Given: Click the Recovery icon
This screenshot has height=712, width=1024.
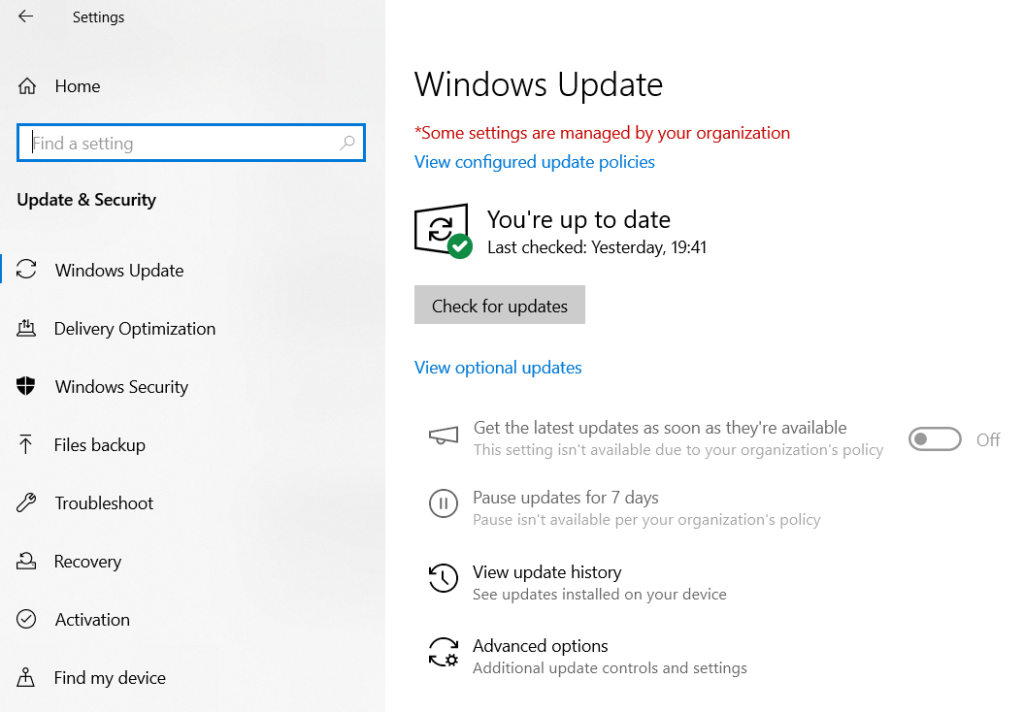Looking at the screenshot, I should (x=26, y=560).
